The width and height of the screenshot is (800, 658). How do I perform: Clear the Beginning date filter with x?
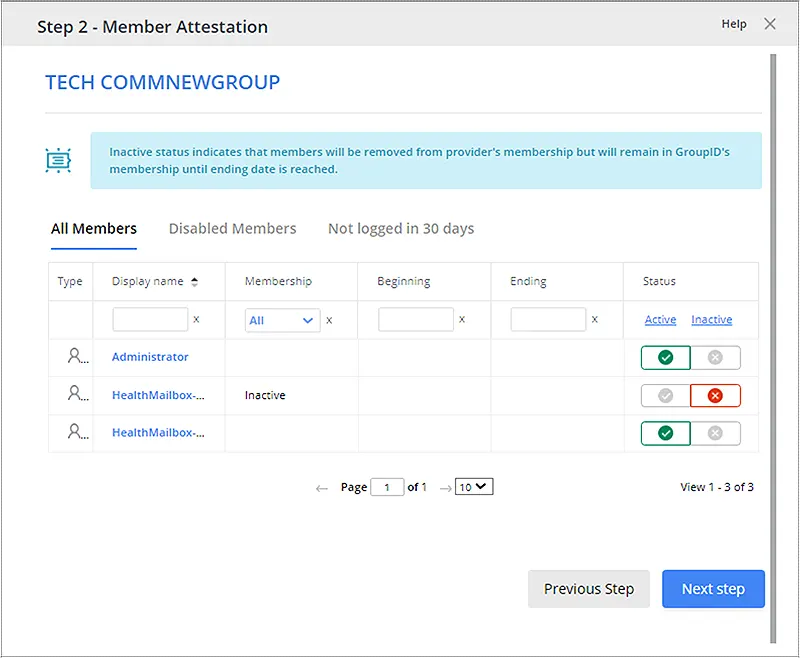point(462,319)
